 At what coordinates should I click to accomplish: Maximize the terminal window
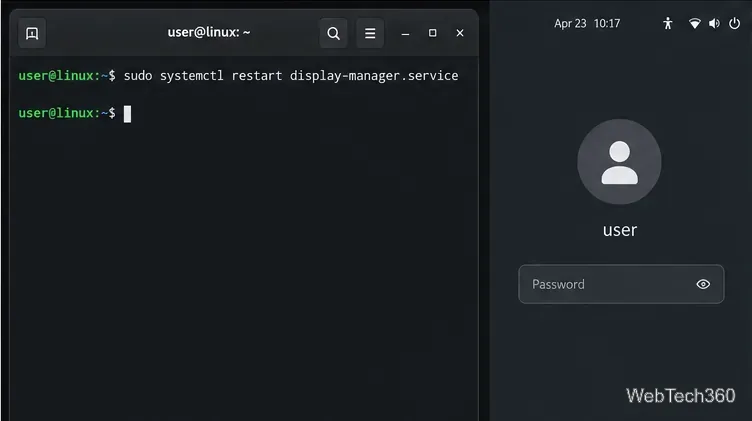click(x=433, y=33)
